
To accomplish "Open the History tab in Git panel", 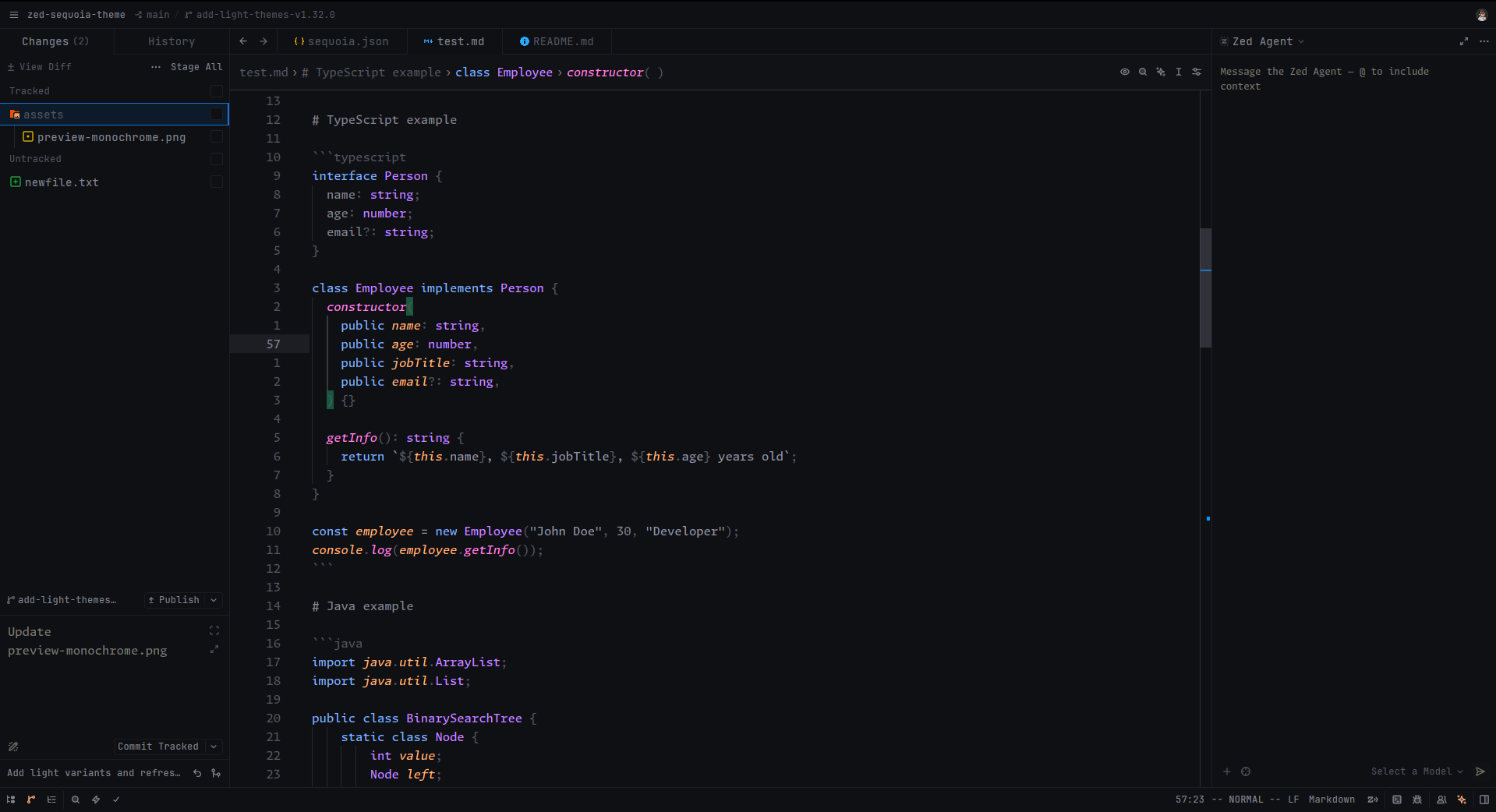I will click(x=172, y=41).
